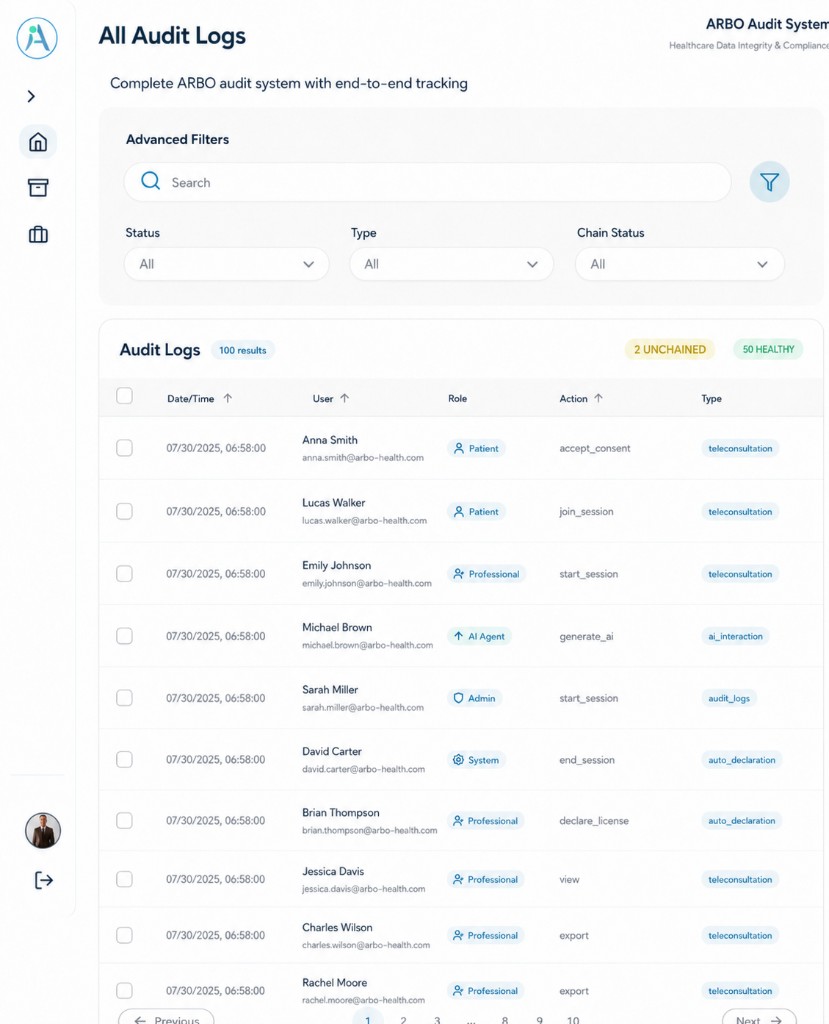Go to the Previous page
829x1024 pixels.
coord(167,1017)
